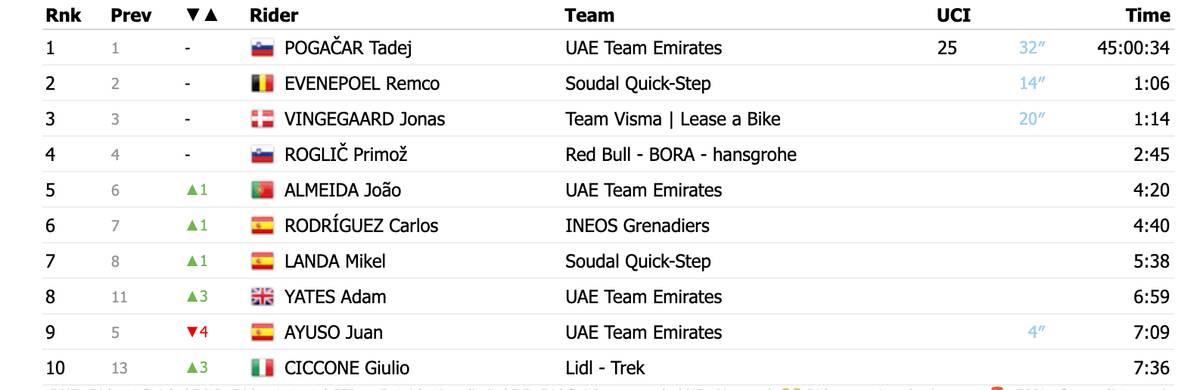
Task: Click the red down arrow for AYUSO Juan
Action: tap(192, 332)
